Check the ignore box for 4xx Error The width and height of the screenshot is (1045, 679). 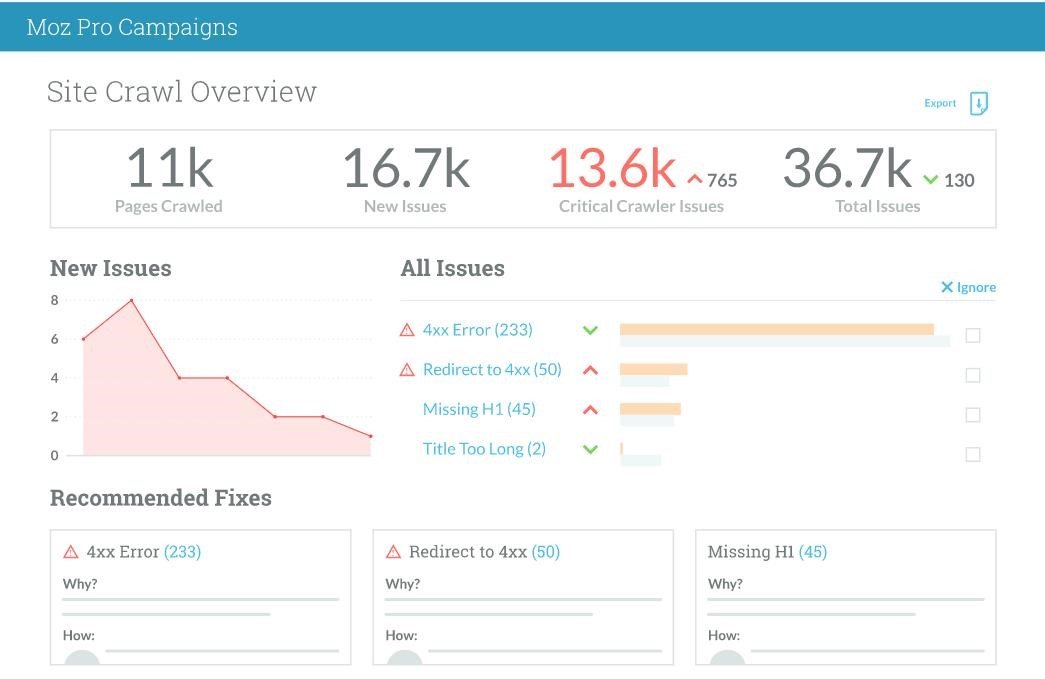coord(973,336)
